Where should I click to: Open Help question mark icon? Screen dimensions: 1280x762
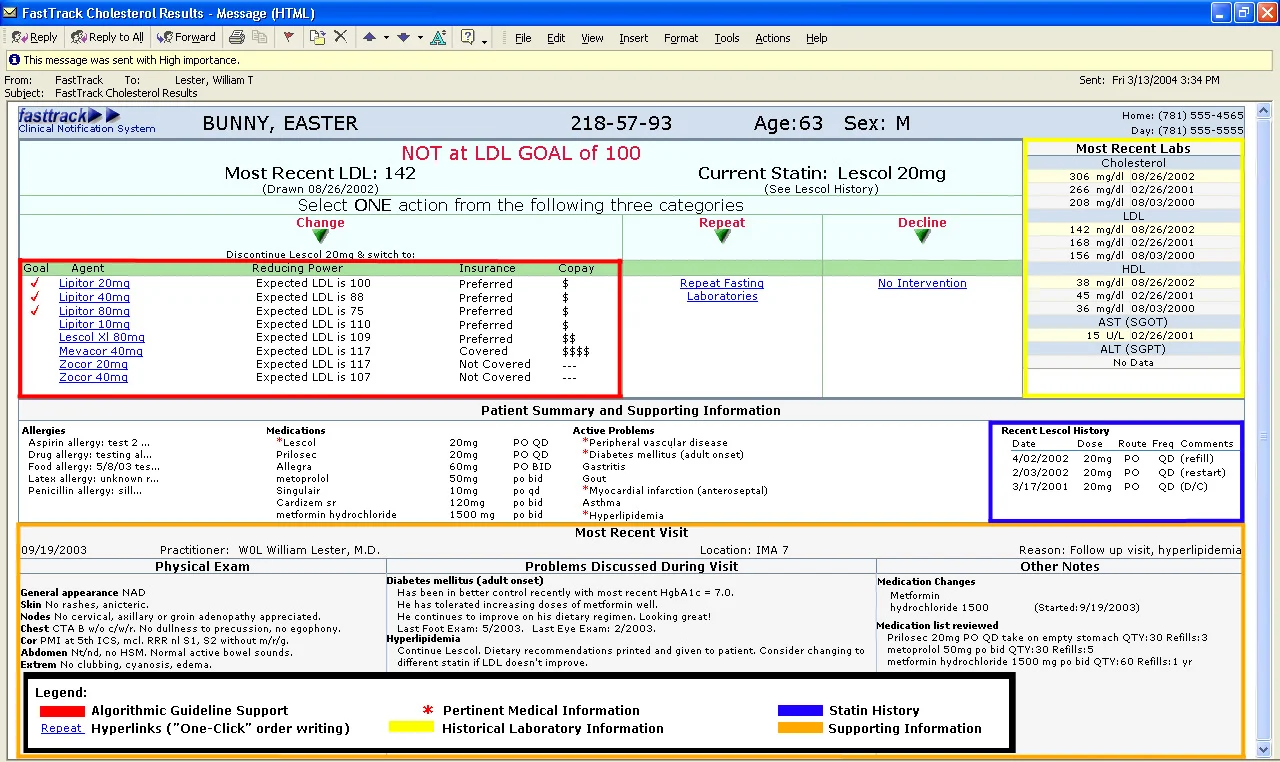coord(467,37)
